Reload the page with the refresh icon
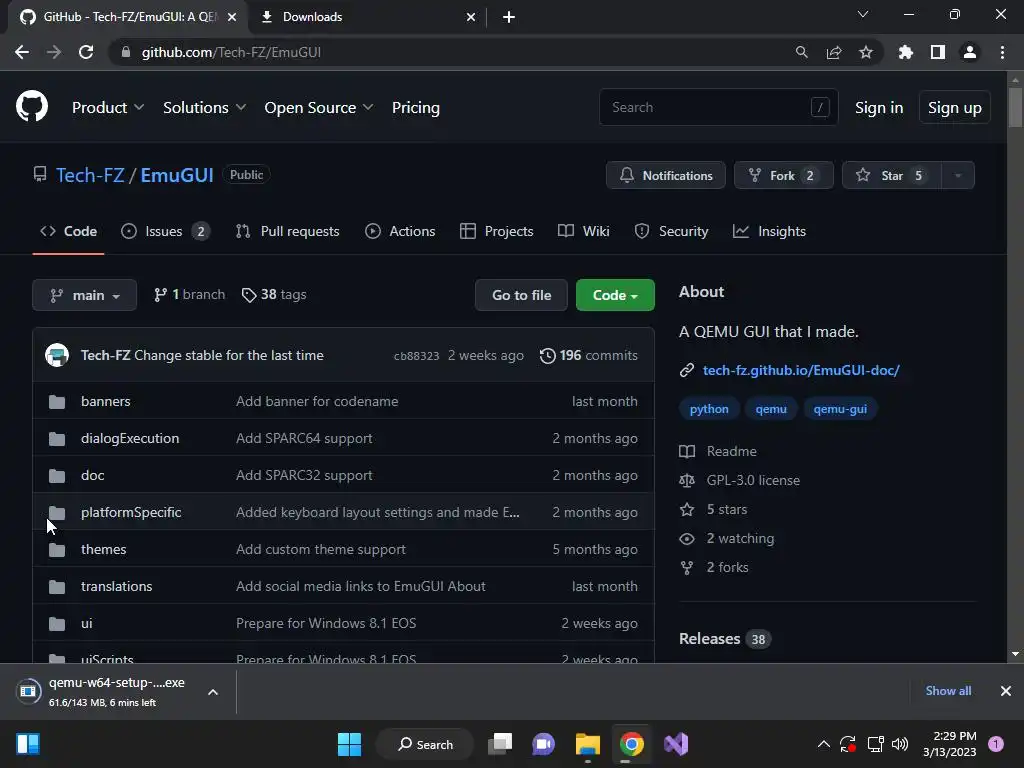 tap(86, 52)
